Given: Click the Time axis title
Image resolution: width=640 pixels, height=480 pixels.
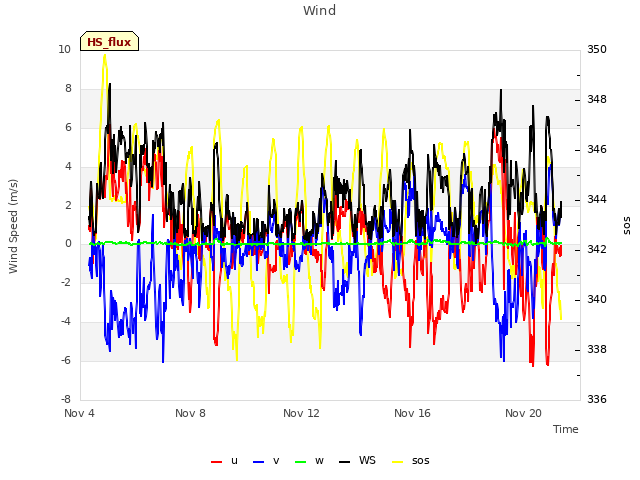Looking at the screenshot, I should point(566,429).
